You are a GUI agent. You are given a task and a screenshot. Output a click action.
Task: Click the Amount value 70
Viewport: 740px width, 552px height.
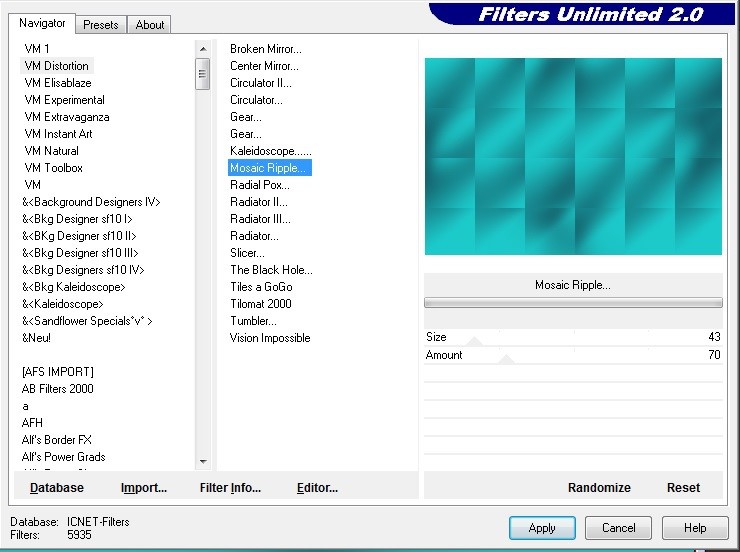[714, 354]
